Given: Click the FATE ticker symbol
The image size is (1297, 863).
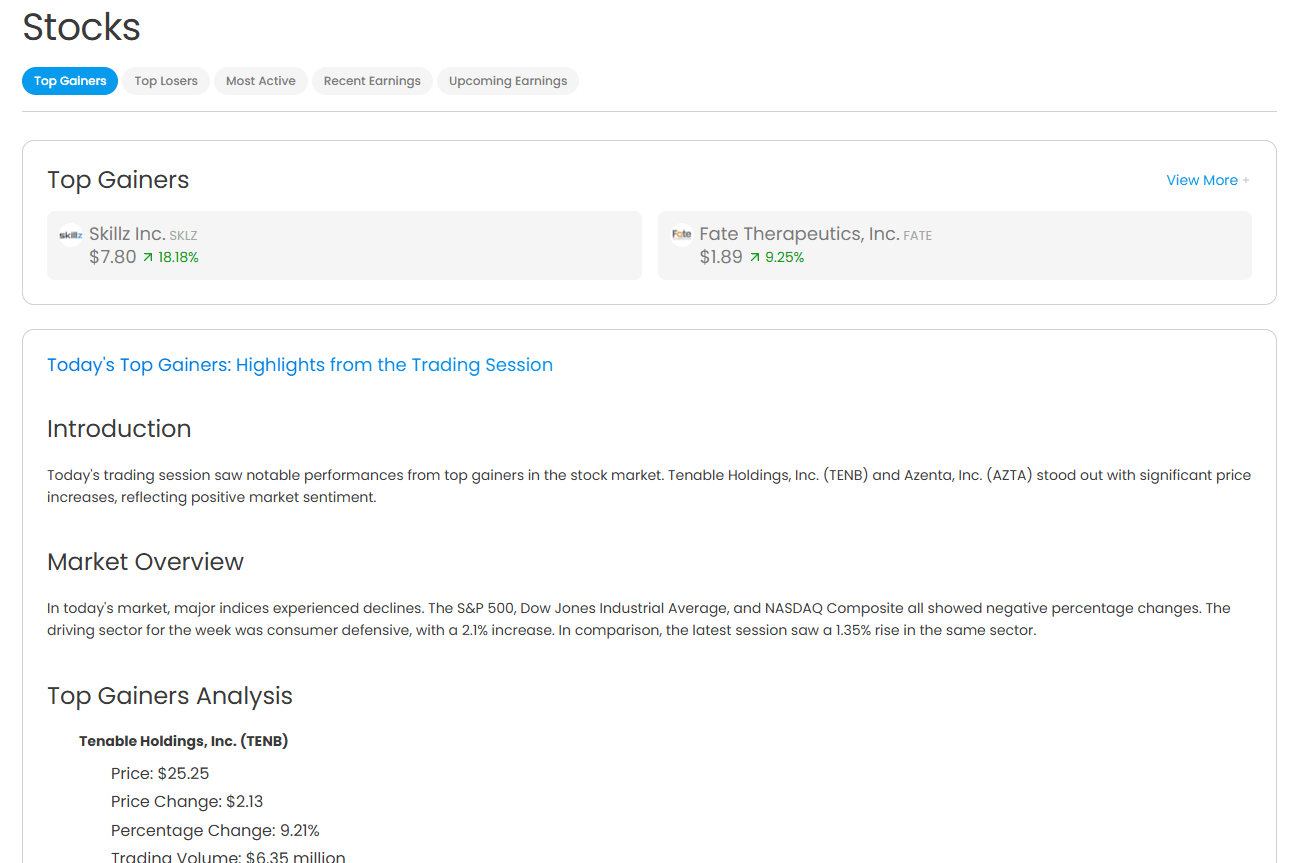Looking at the screenshot, I should pyautogui.click(x=917, y=236).
